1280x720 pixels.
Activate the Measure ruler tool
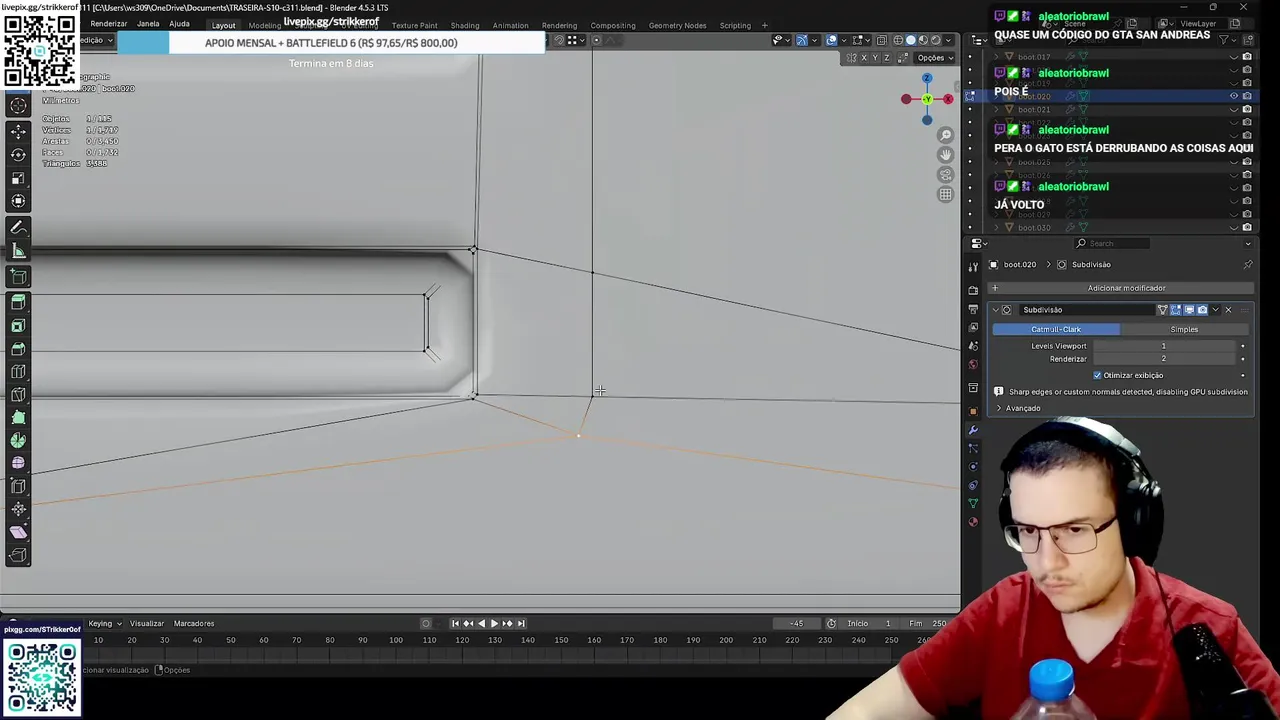(x=18, y=251)
